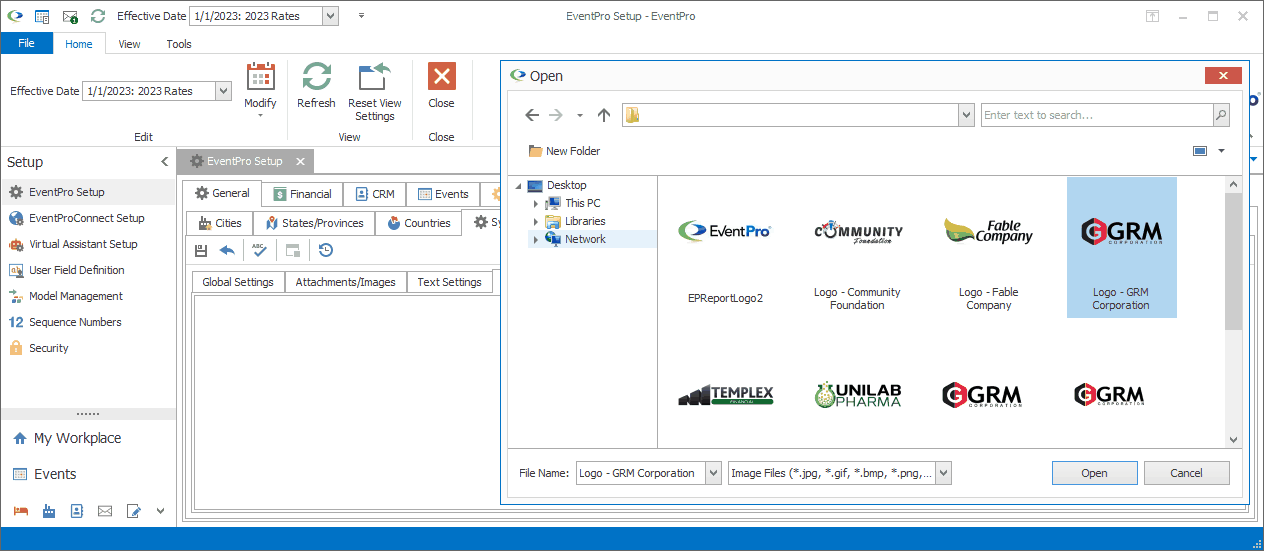Open the My Workplace navigation group
Screen dimensions: 1264x551
point(88,438)
